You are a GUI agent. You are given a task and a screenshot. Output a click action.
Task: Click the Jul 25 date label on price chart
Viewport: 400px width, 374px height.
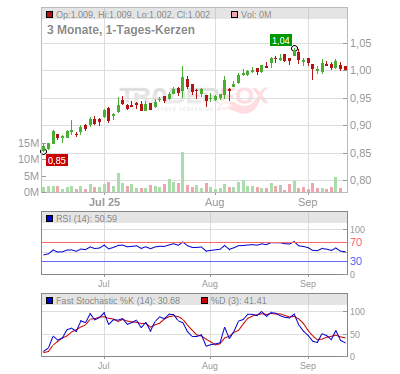pos(105,202)
